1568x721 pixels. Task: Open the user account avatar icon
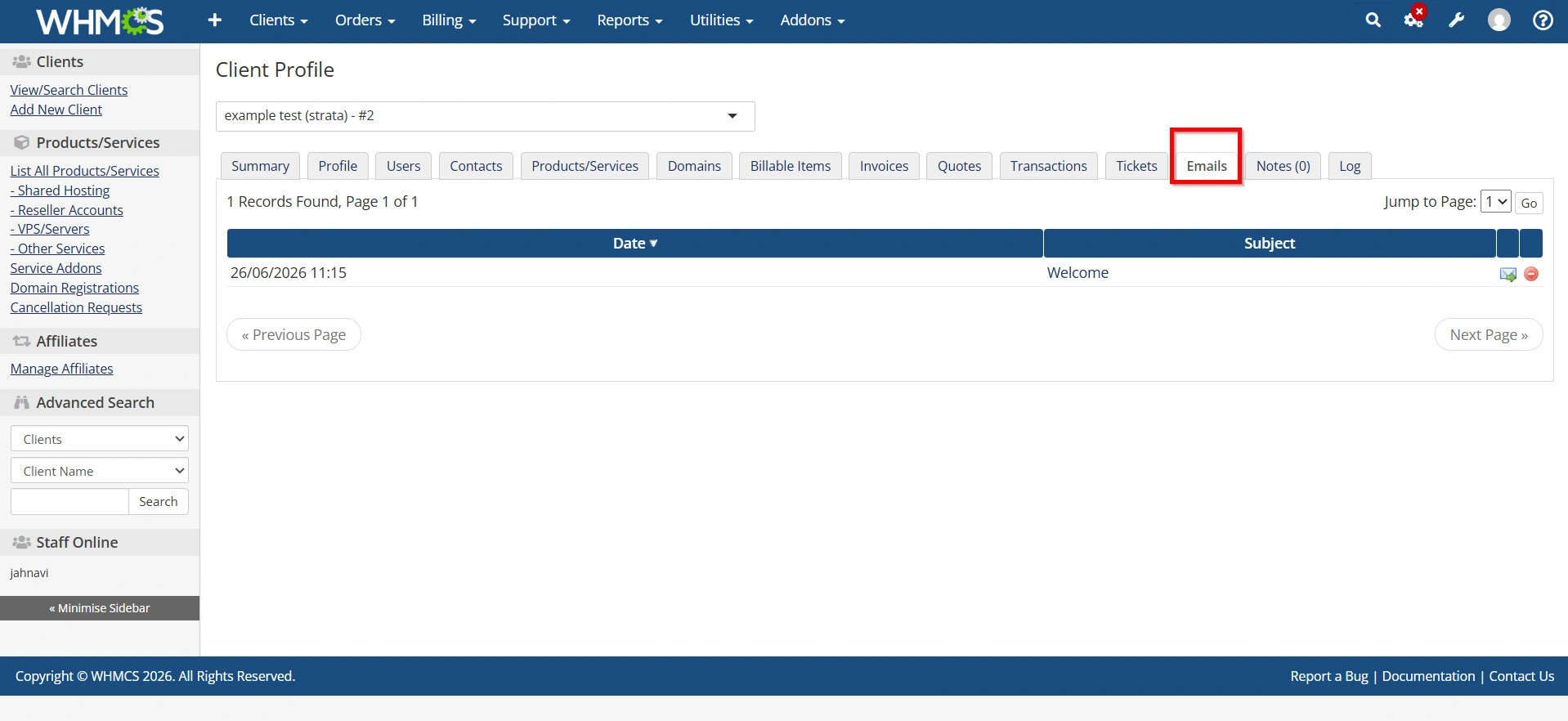pyautogui.click(x=1499, y=20)
